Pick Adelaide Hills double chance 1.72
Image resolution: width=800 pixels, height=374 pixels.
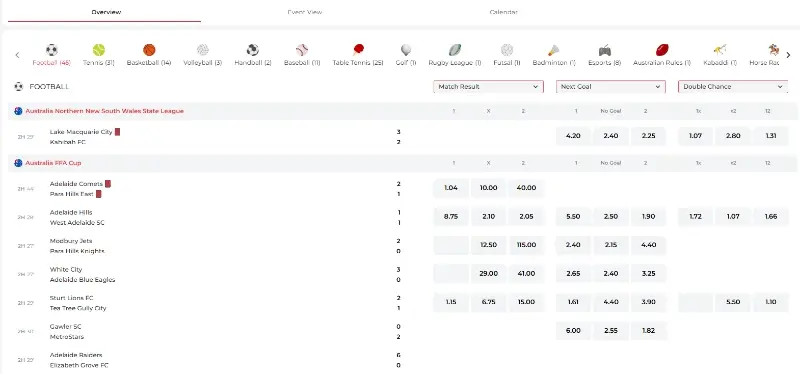(695, 216)
